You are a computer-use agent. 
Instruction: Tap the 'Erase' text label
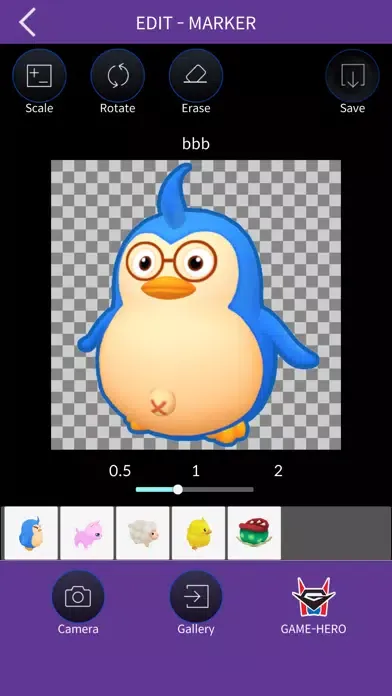(x=196, y=108)
